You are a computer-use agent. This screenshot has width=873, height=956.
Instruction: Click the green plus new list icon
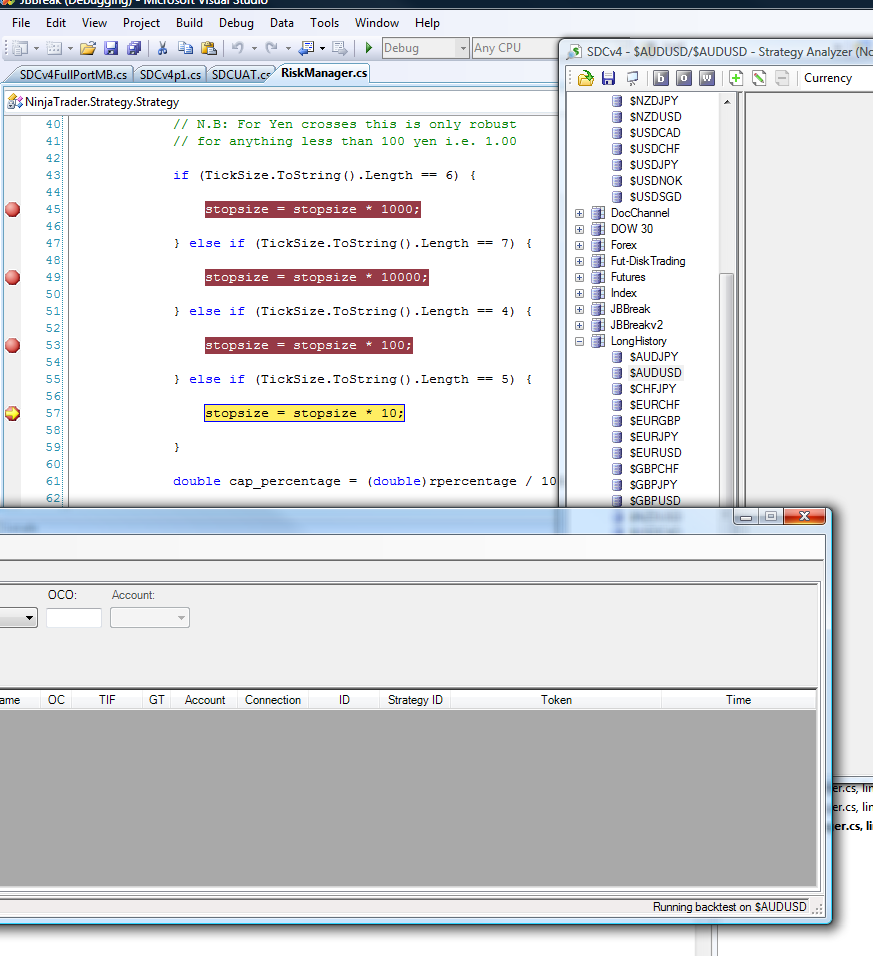736,78
